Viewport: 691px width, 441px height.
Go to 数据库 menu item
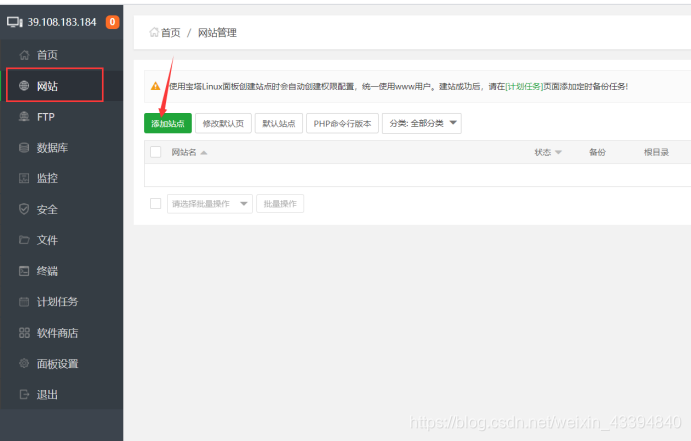click(x=62, y=148)
